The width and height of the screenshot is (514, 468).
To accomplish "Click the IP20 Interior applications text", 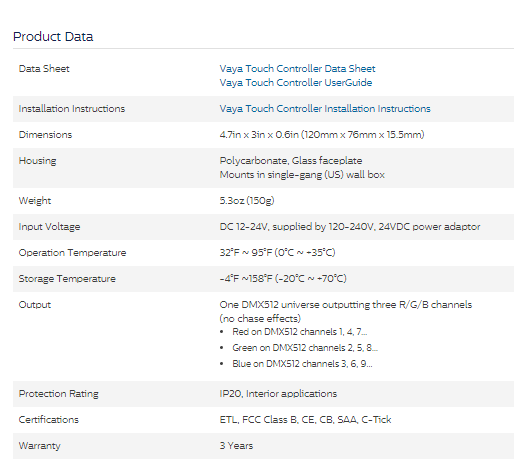I will (278, 394).
